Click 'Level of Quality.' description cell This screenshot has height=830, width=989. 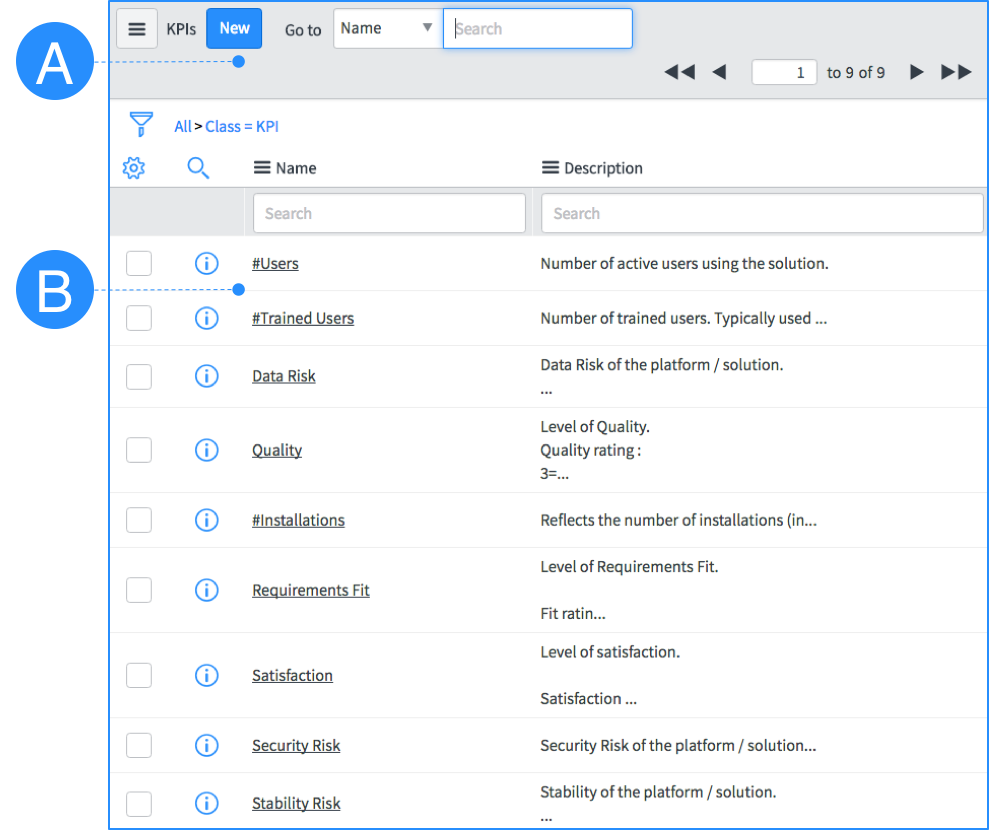595,450
